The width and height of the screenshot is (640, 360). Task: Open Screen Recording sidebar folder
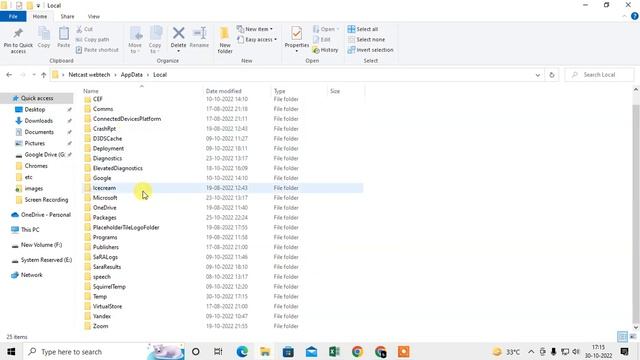pyautogui.click(x=46, y=200)
